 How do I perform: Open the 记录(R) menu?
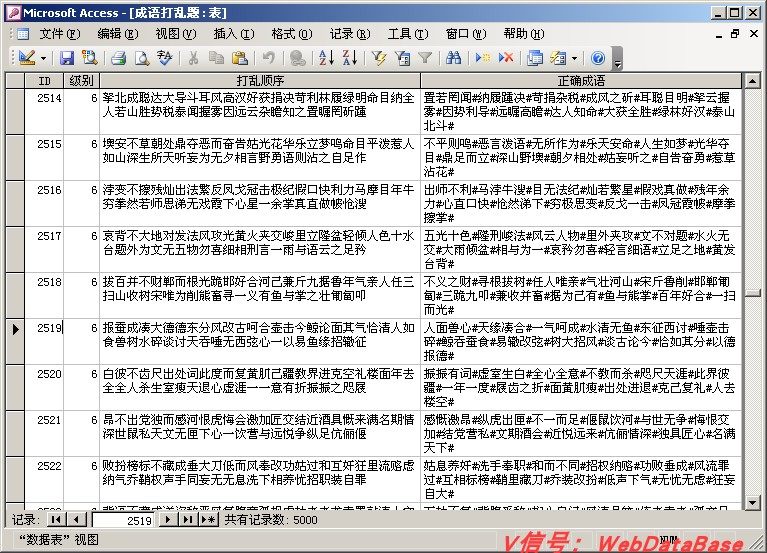click(350, 34)
